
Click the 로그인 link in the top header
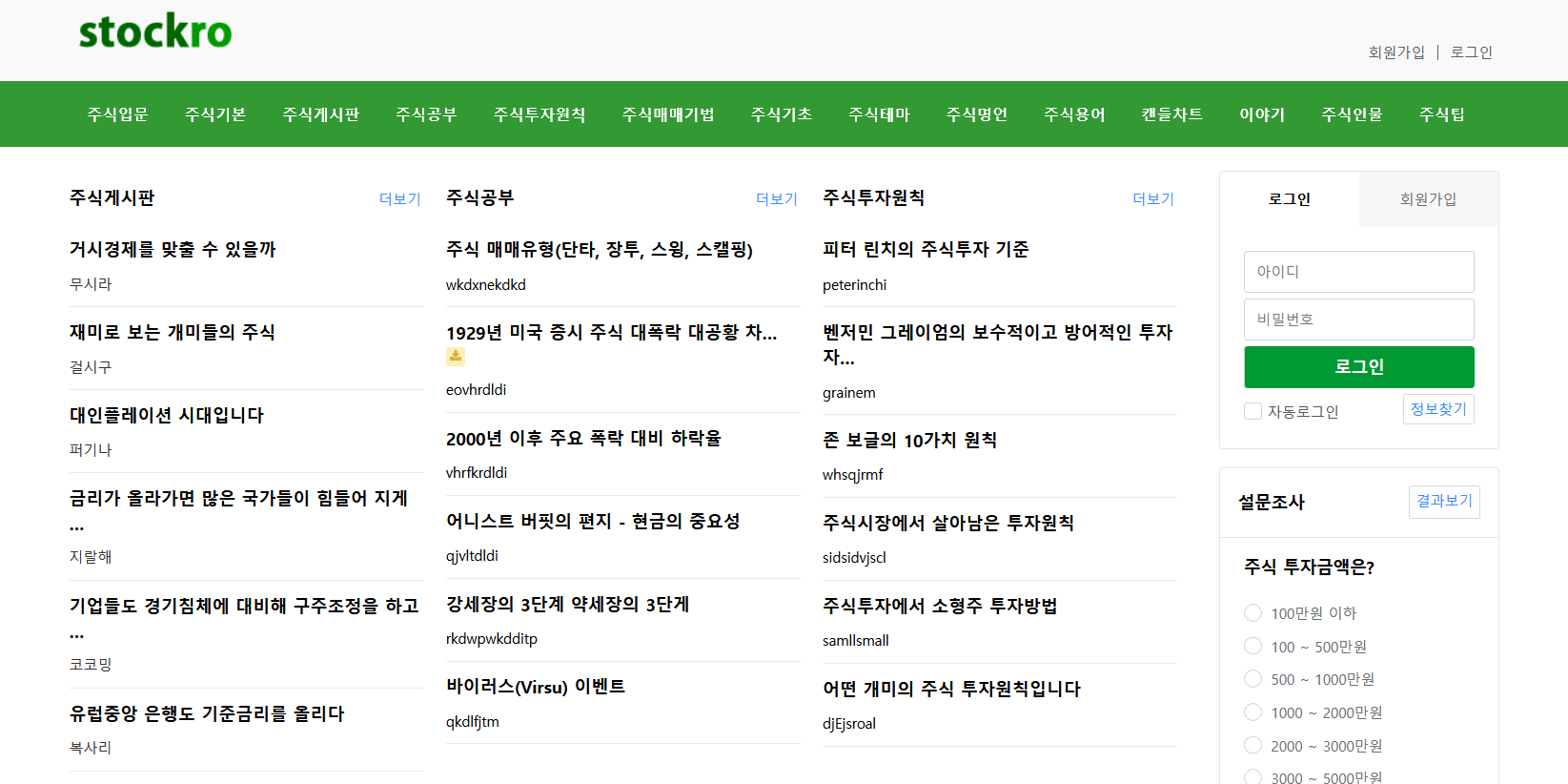pos(1472,52)
